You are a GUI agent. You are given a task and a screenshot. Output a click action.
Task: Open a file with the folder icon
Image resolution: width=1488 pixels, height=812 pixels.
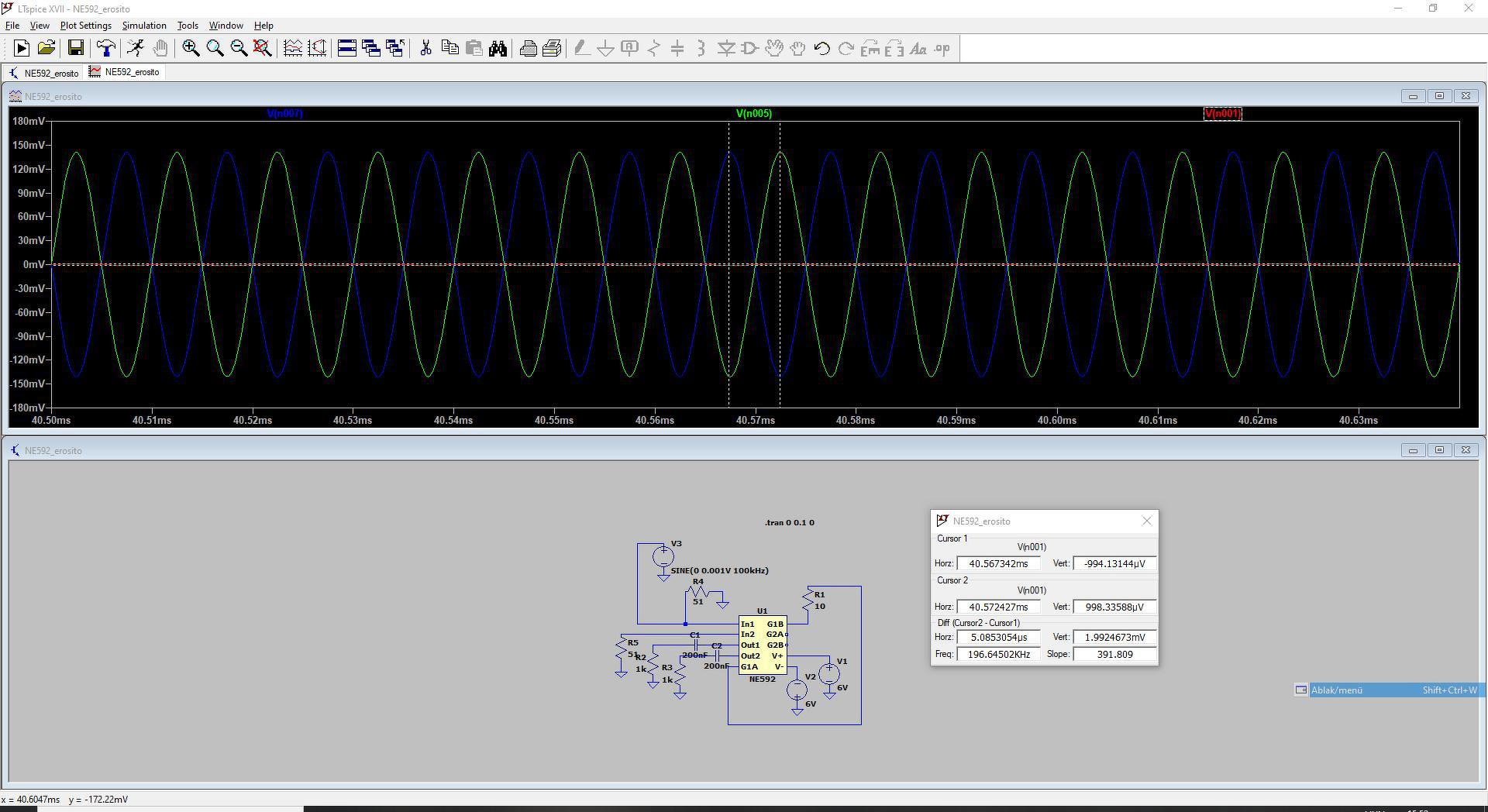(46, 49)
